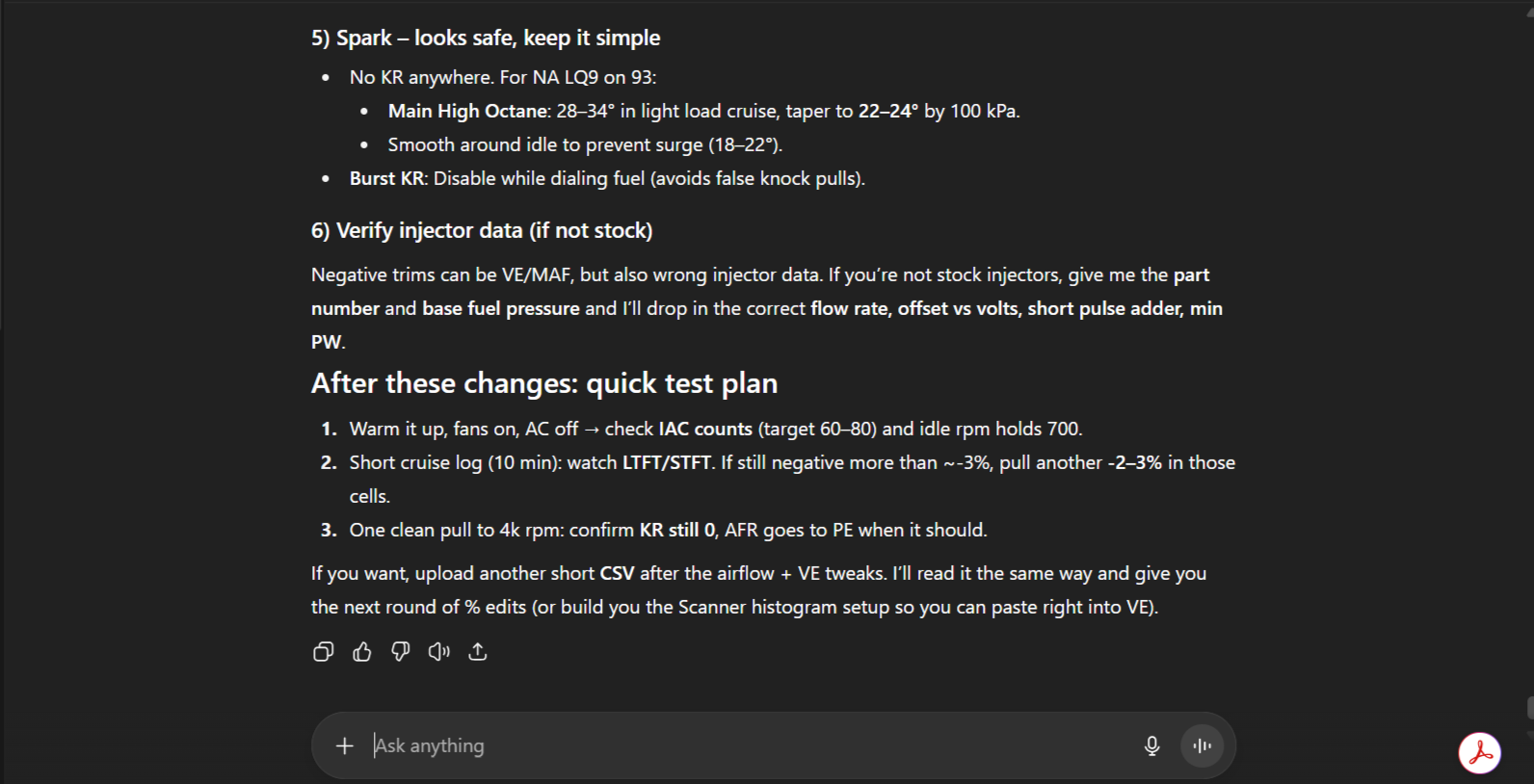Click the "6) Verify injector data" heading
This screenshot has height=784, width=1534.
tap(482, 231)
